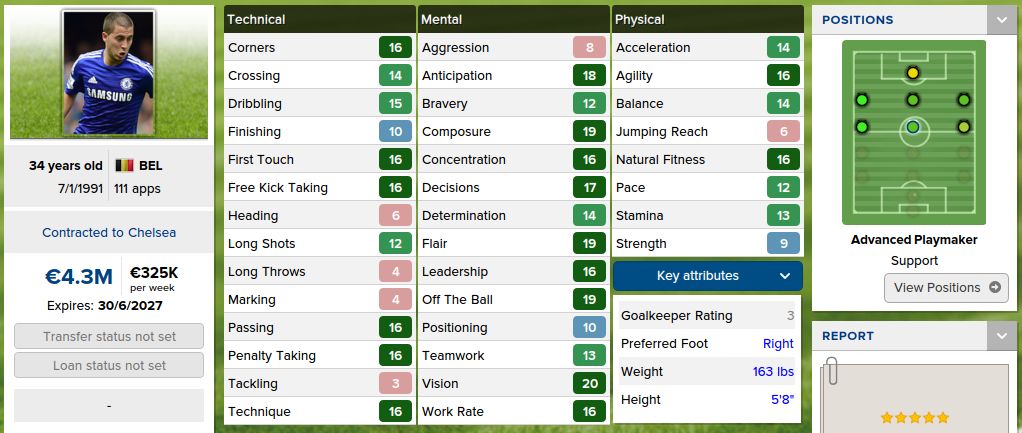1022x433 pixels.
Task: Click the striker position dot on pitch
Action: 912,73
